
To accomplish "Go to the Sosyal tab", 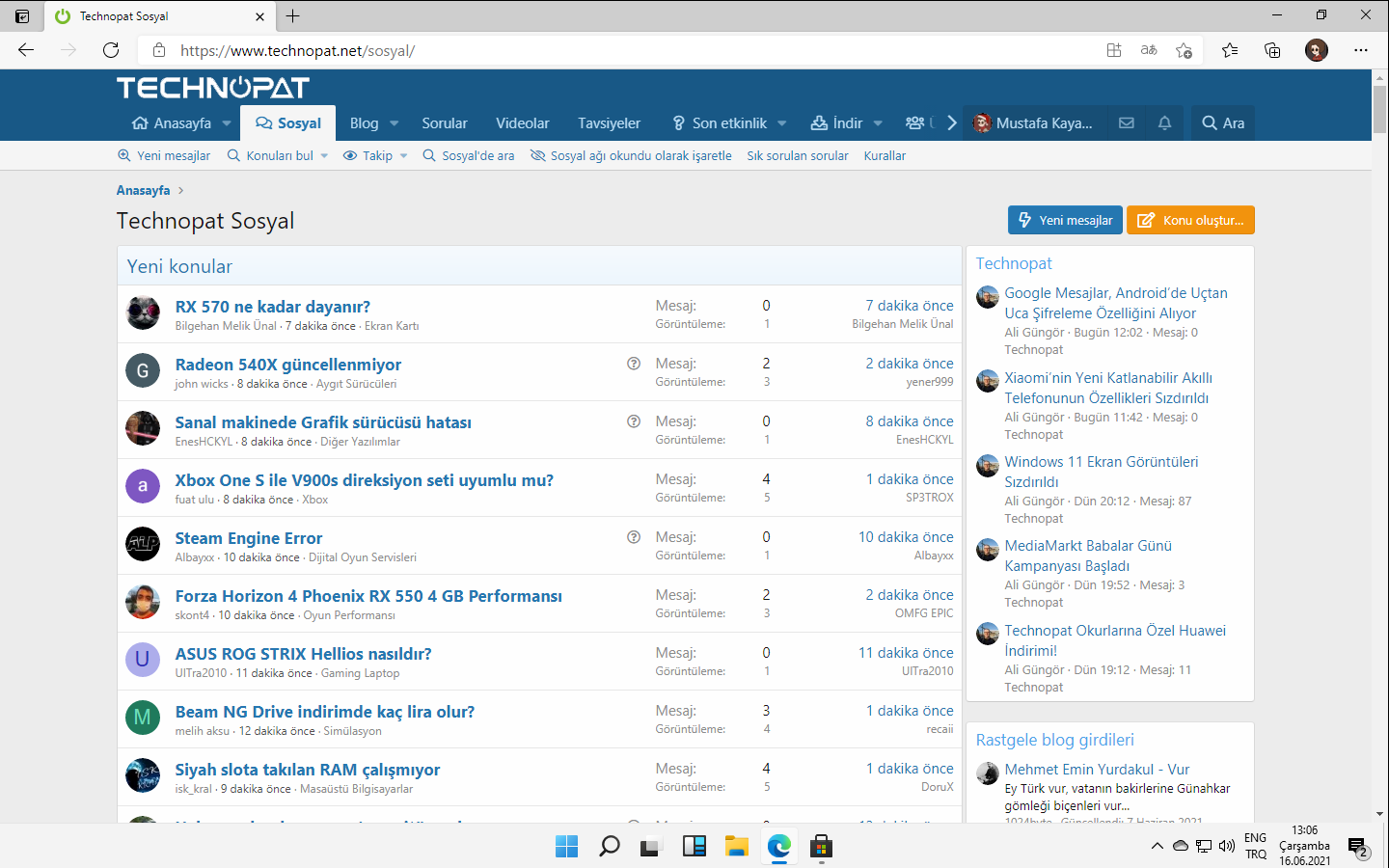I will (288, 123).
